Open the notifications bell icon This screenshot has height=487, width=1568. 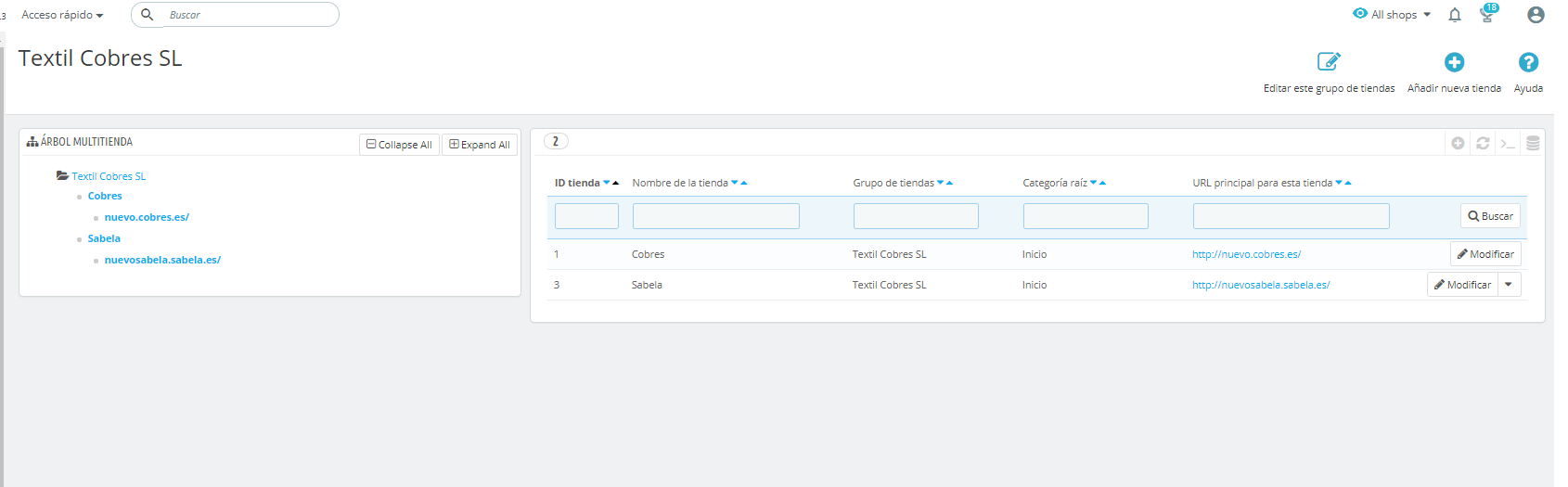coord(1455,15)
